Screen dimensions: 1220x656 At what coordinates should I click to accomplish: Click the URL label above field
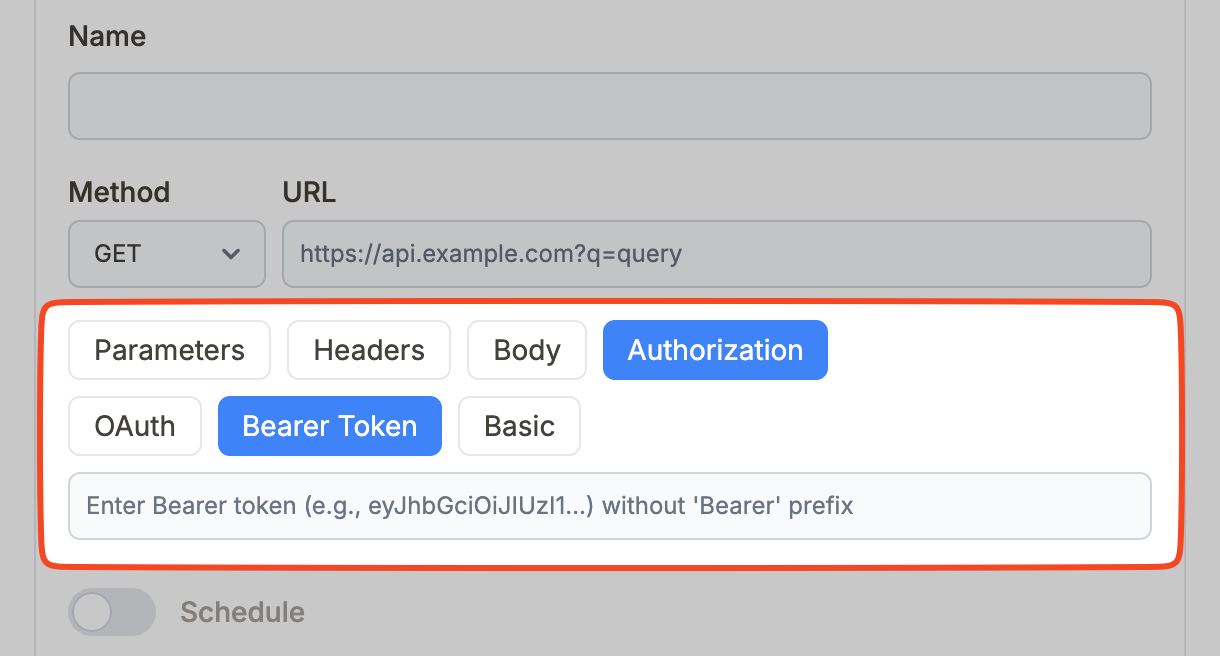[x=309, y=192]
